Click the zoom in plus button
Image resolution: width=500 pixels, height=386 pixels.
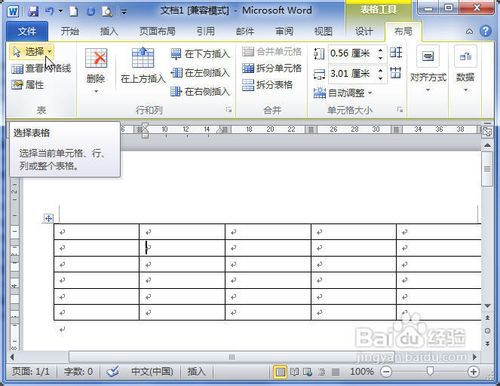(x=473, y=371)
